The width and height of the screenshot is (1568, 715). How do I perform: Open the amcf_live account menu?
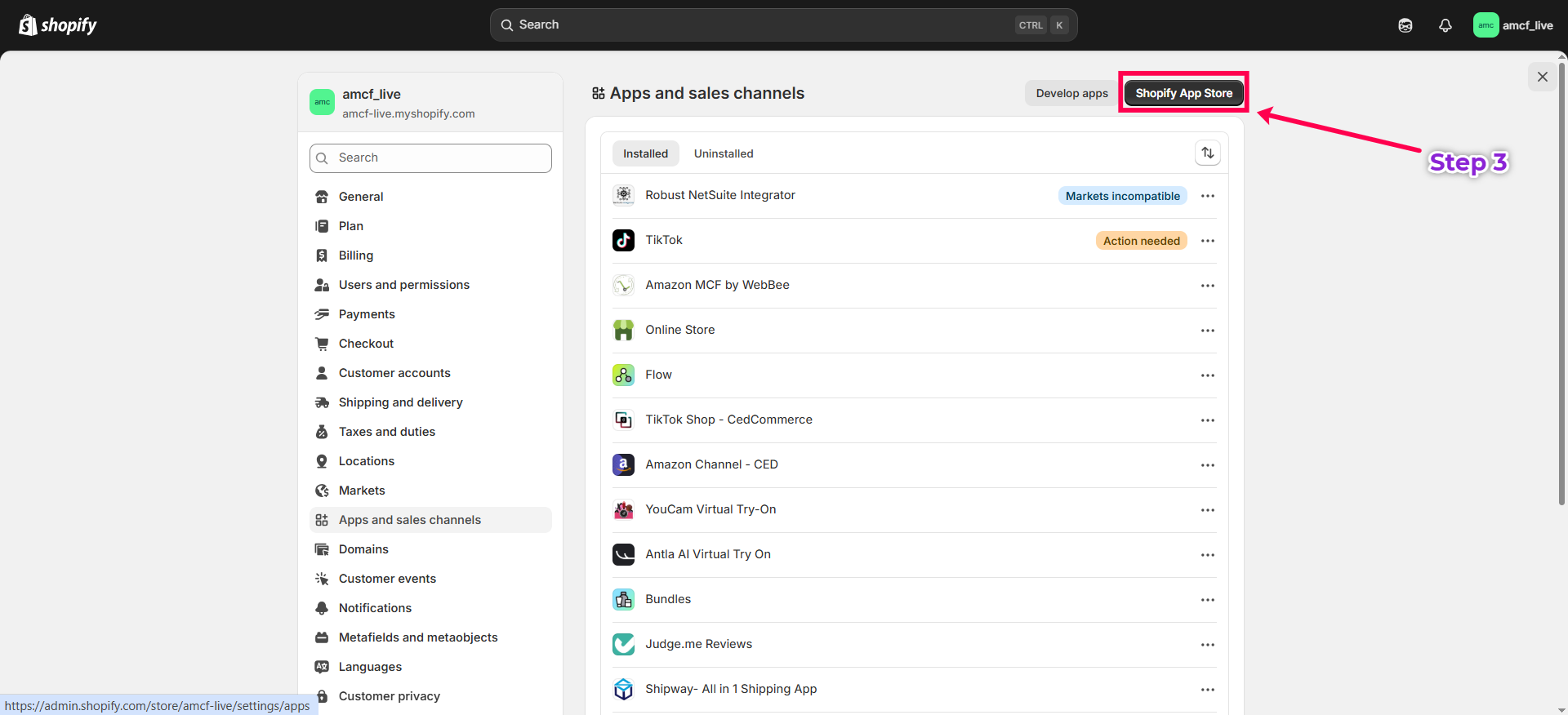(x=1512, y=25)
